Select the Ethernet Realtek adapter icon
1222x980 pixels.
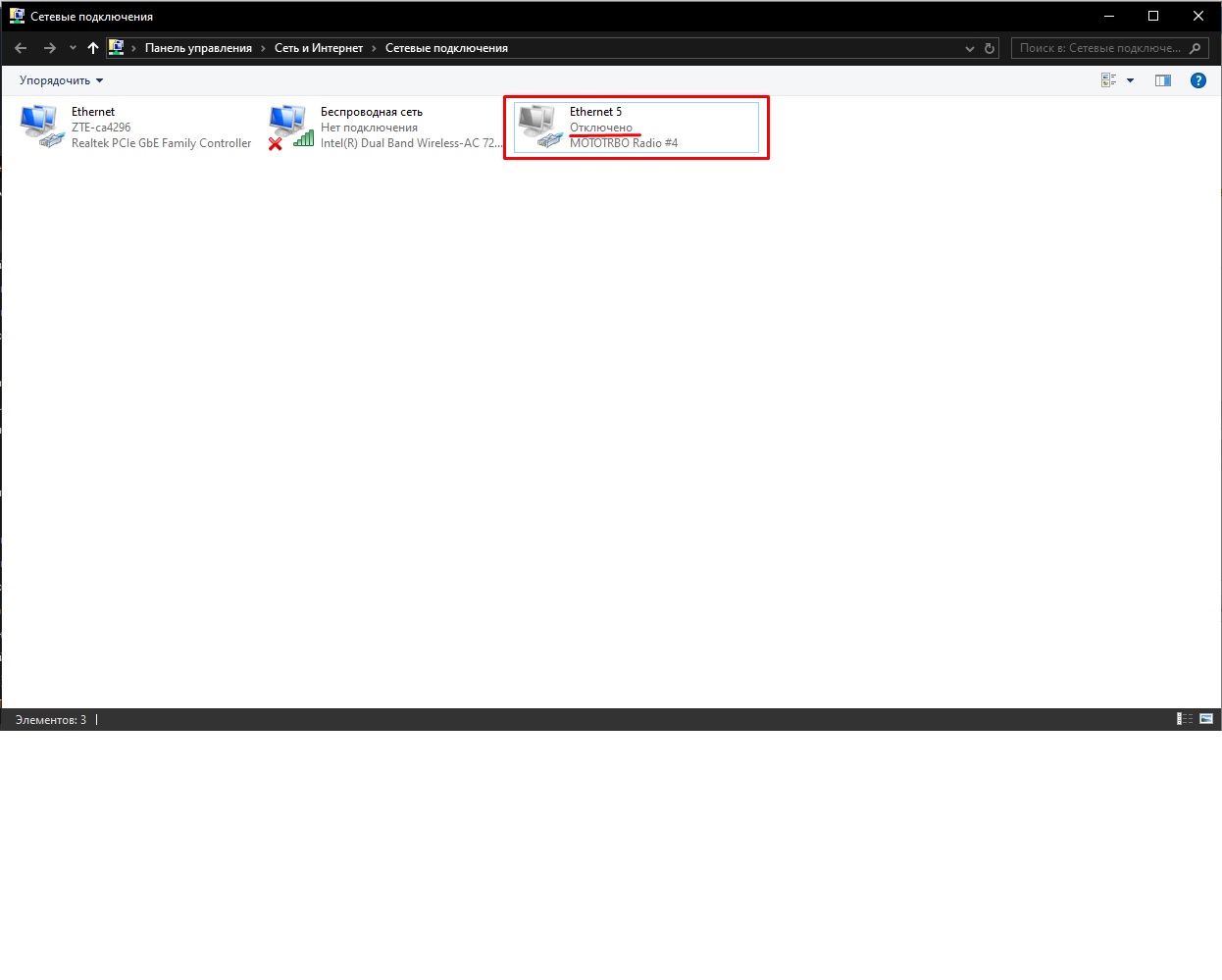point(40,127)
